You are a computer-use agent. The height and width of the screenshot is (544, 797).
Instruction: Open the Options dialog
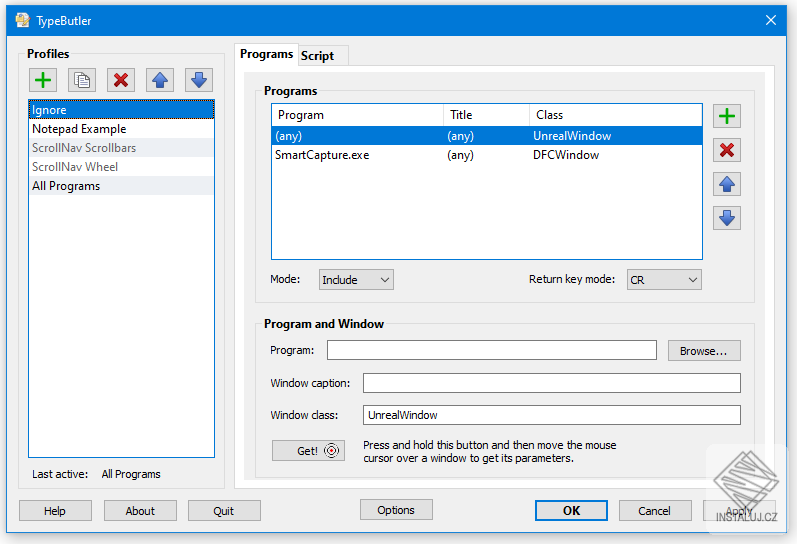(x=396, y=510)
